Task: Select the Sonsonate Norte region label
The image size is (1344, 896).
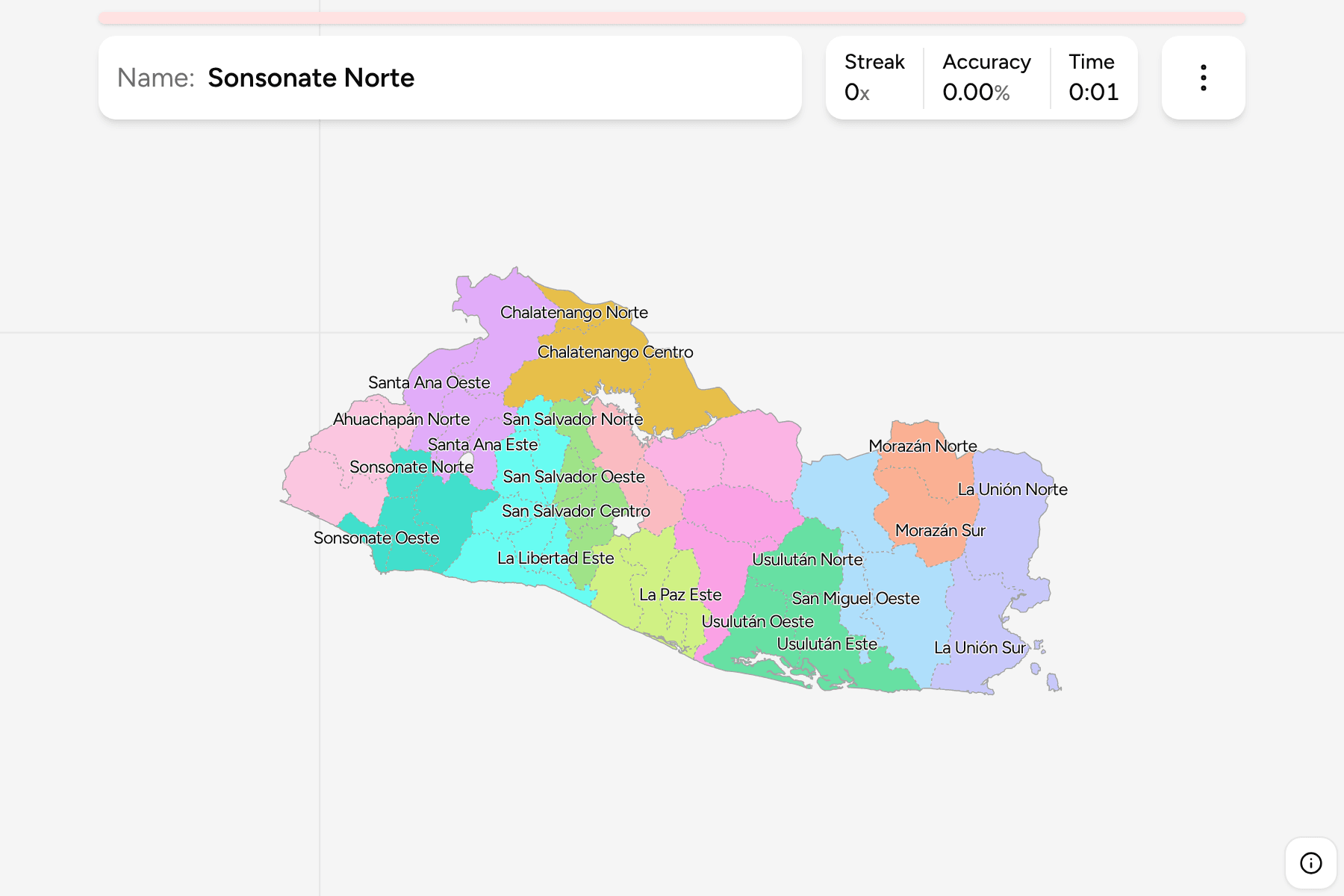Action: coord(411,467)
